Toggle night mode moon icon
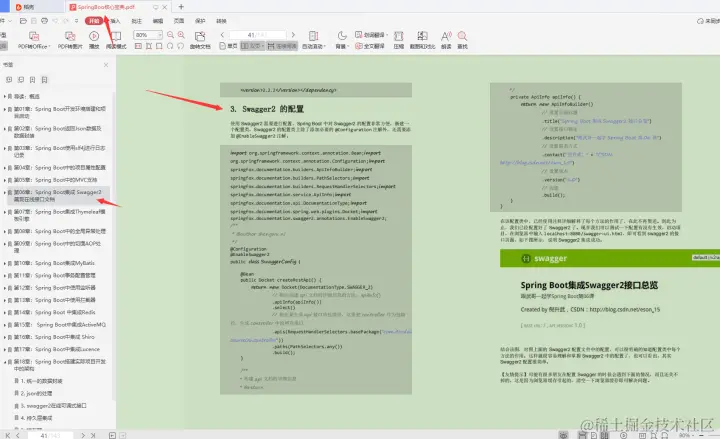Image resolution: width=720 pixels, height=439 pixels. (342, 36)
